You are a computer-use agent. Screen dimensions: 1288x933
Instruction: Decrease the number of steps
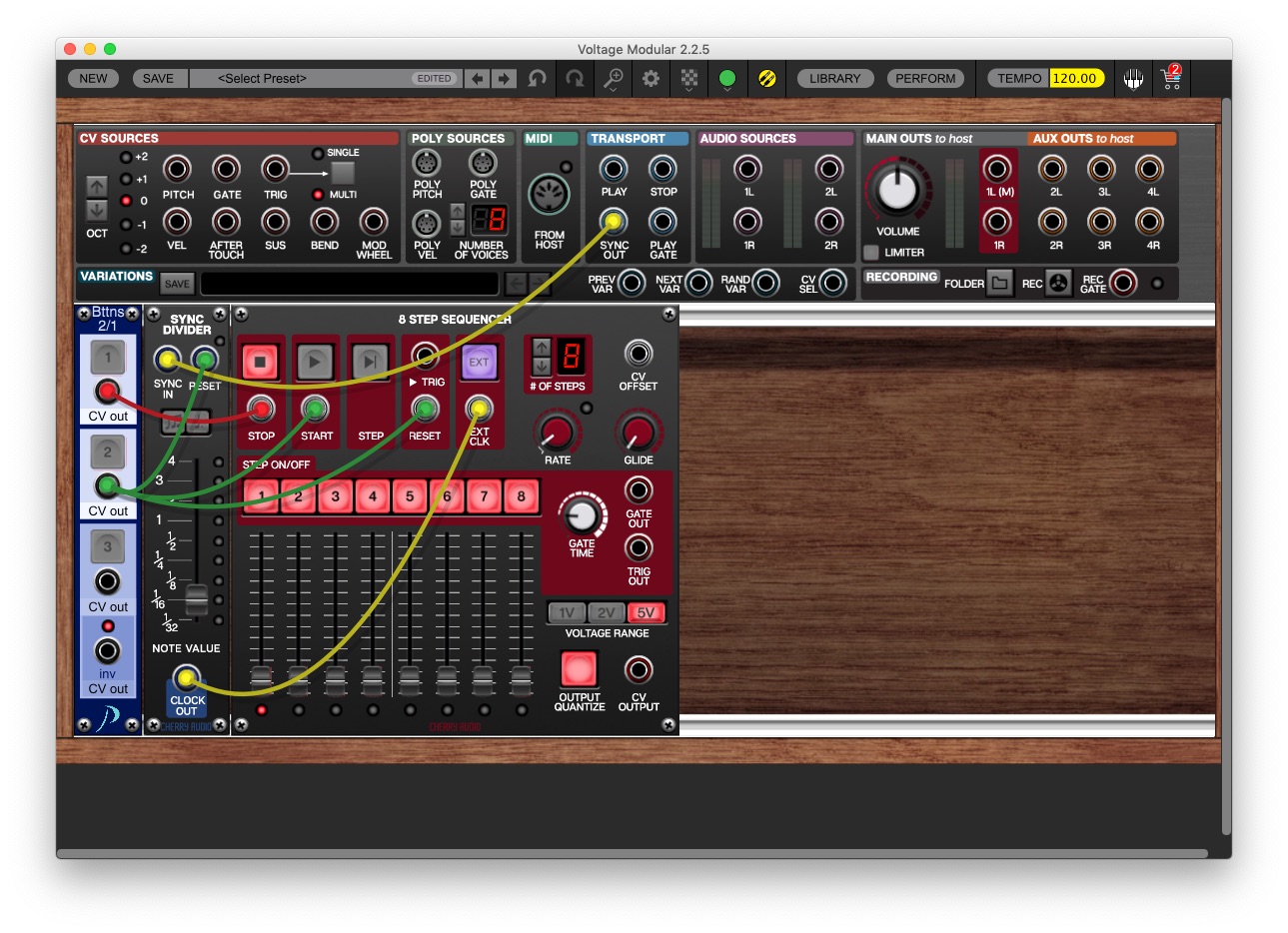coord(541,365)
